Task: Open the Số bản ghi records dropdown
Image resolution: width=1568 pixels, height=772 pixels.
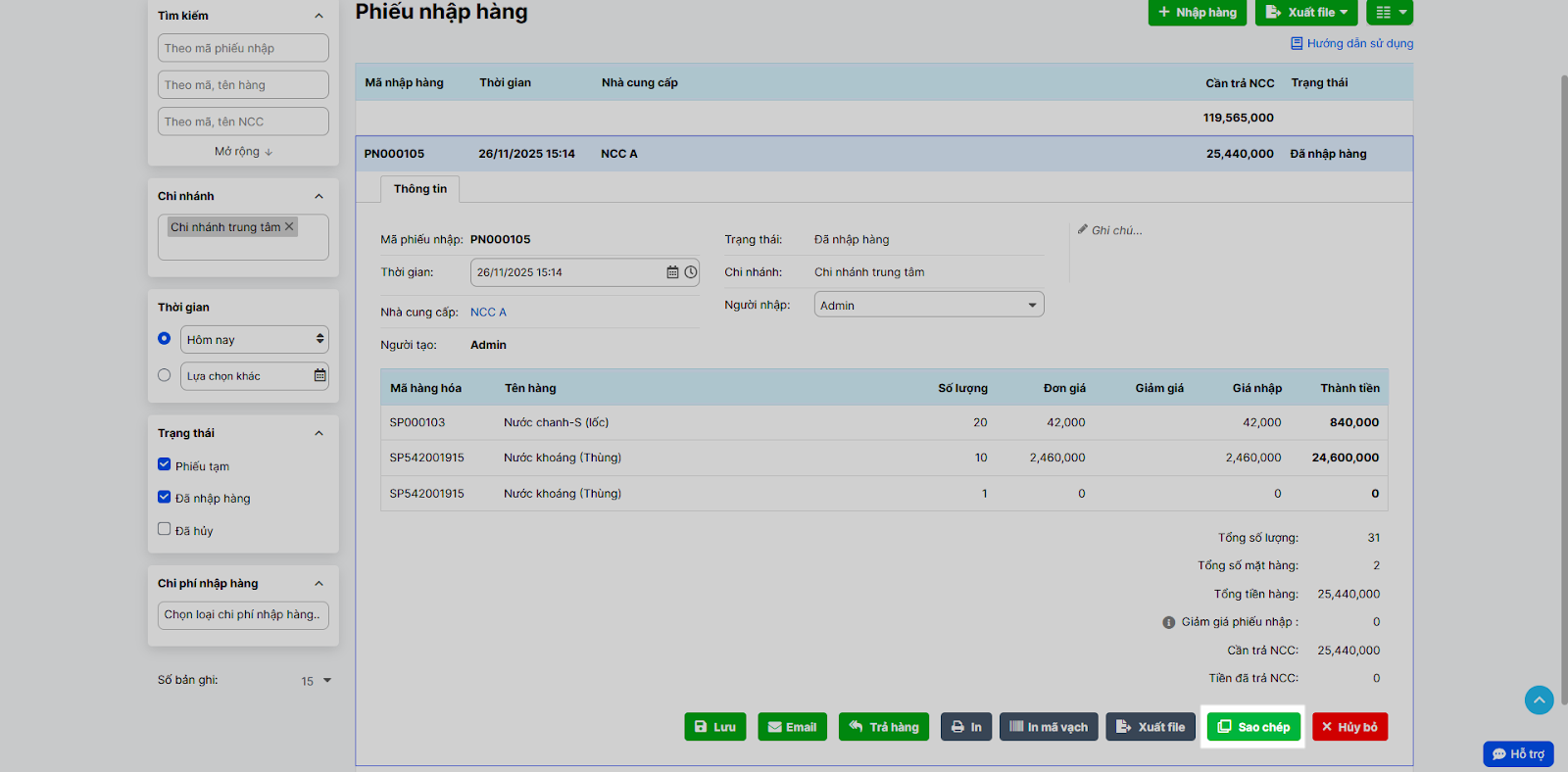Action: pos(317,681)
